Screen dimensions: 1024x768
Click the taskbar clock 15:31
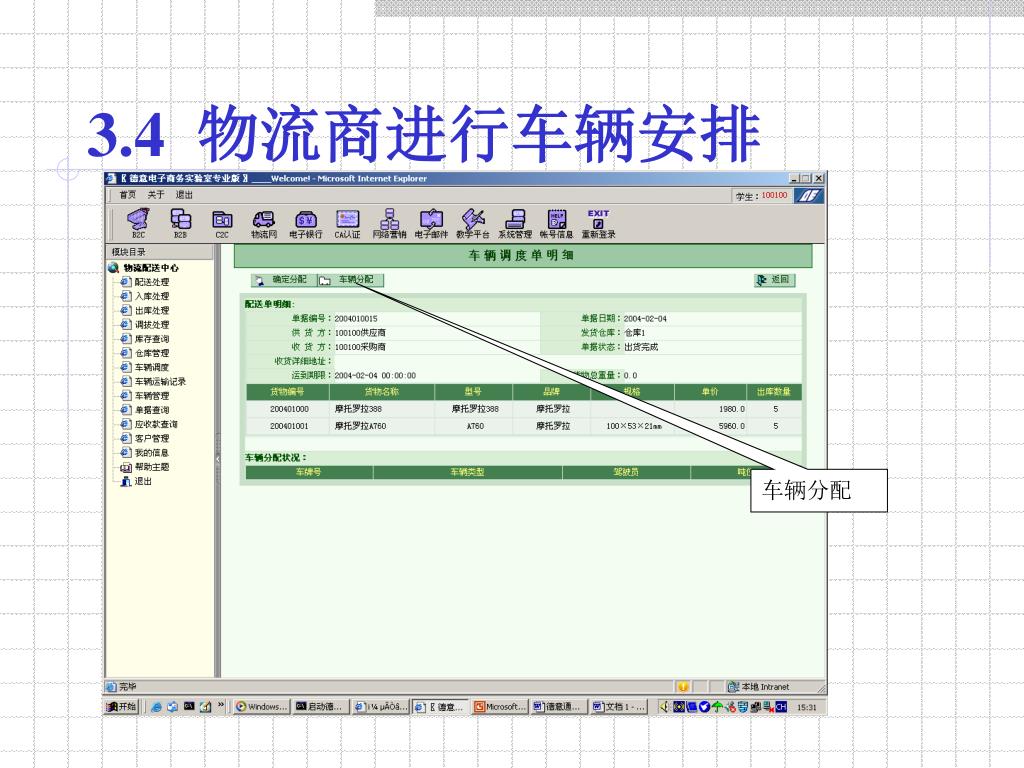click(x=807, y=707)
